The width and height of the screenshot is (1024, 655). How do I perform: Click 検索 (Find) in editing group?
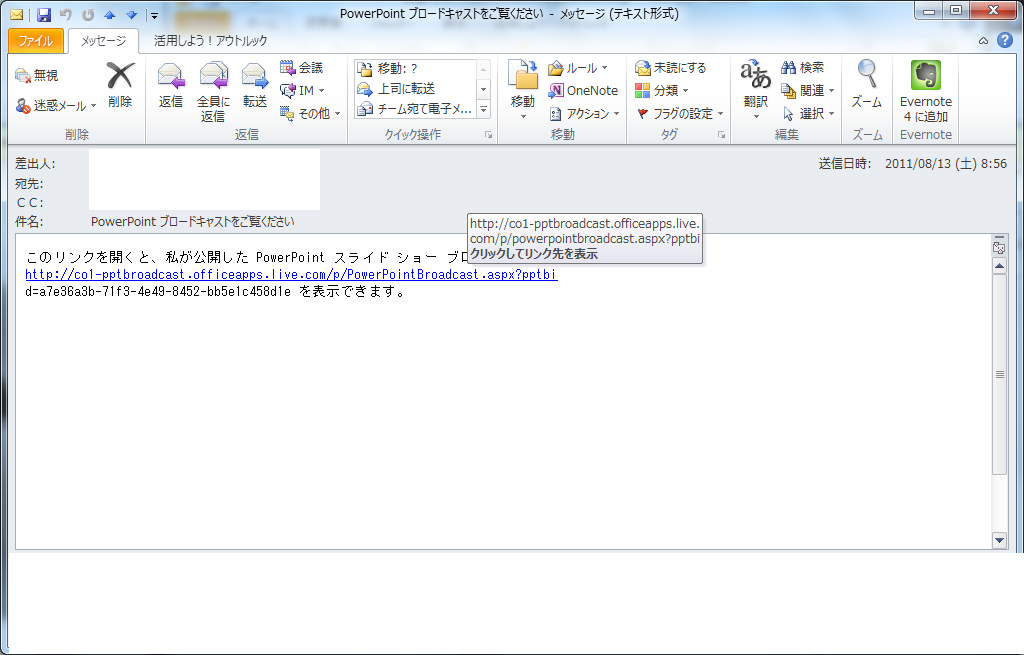tap(803, 67)
